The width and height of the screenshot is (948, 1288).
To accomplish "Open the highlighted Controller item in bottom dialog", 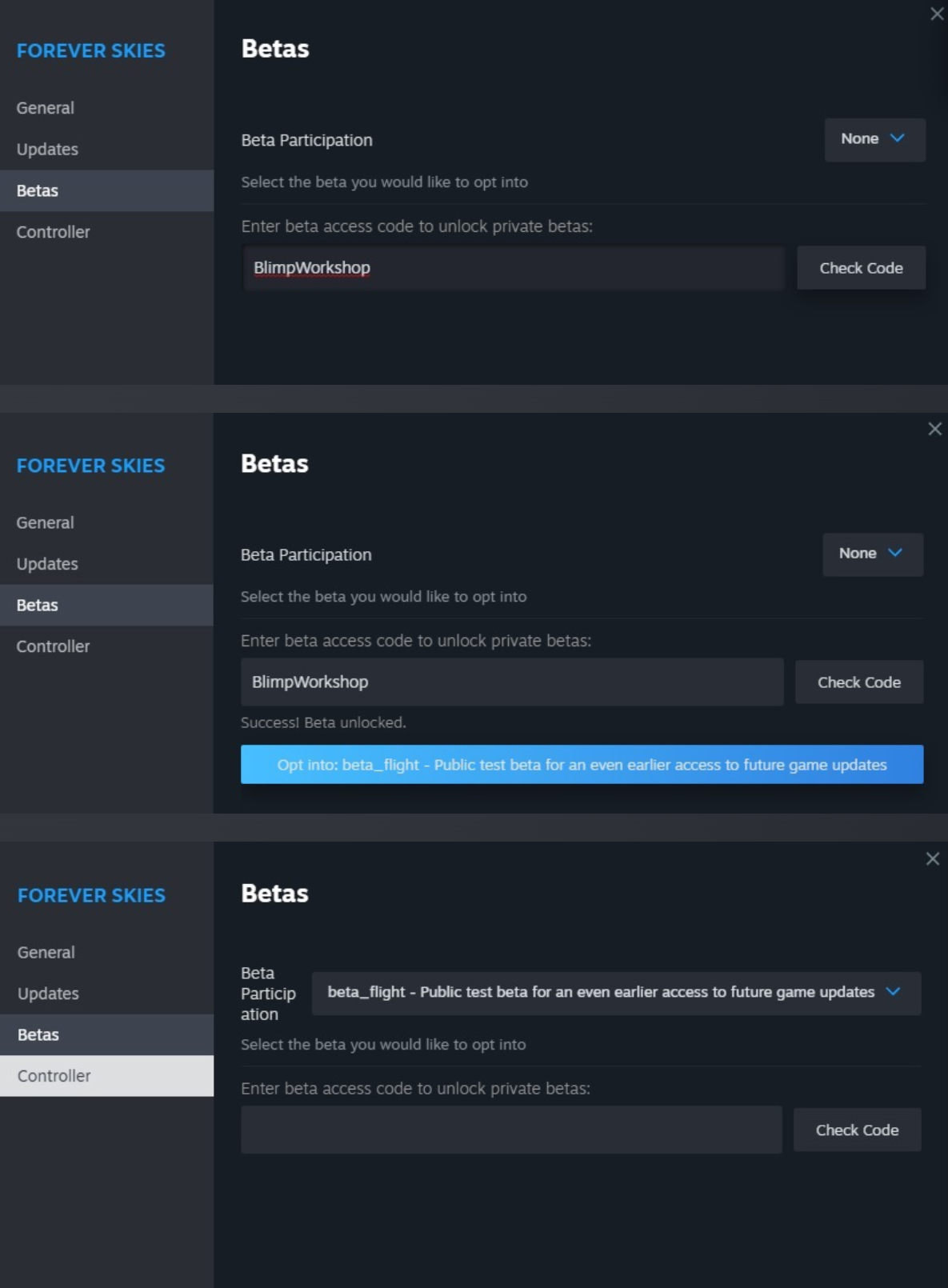I will 106,1076.
